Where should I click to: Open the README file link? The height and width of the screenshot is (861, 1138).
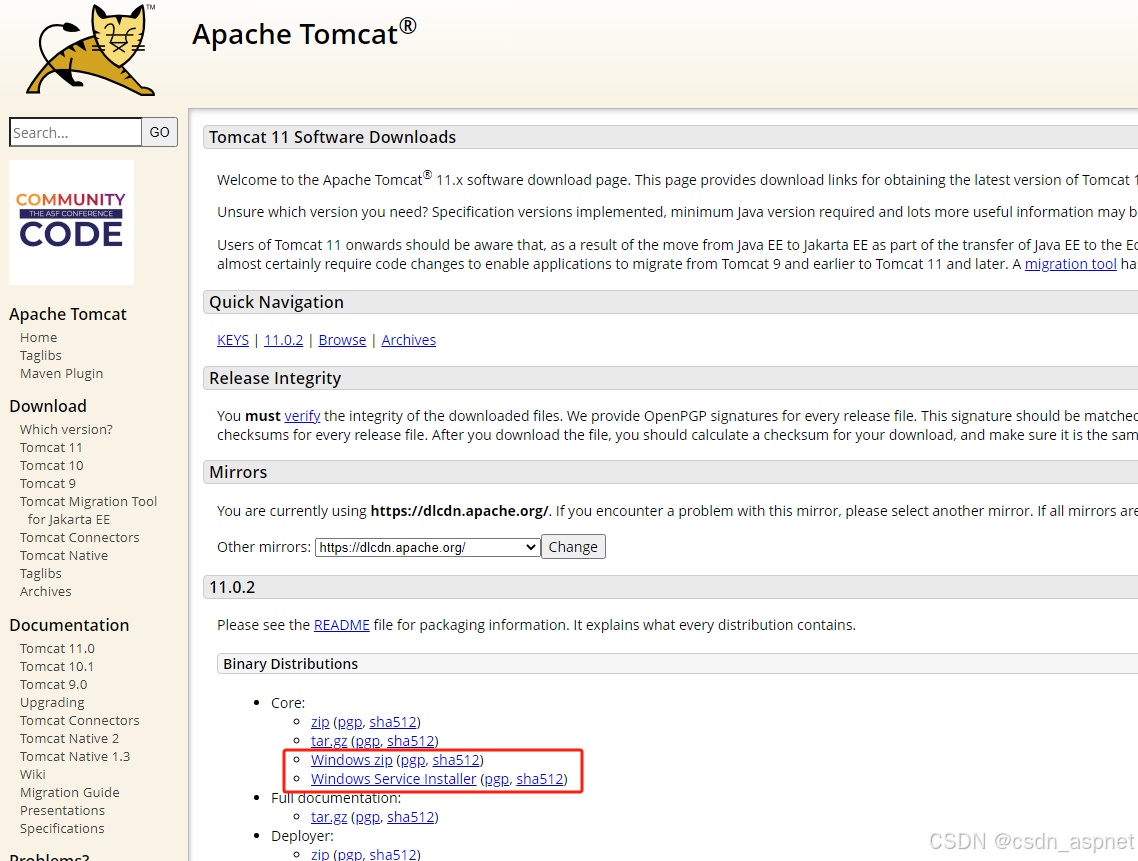click(342, 625)
